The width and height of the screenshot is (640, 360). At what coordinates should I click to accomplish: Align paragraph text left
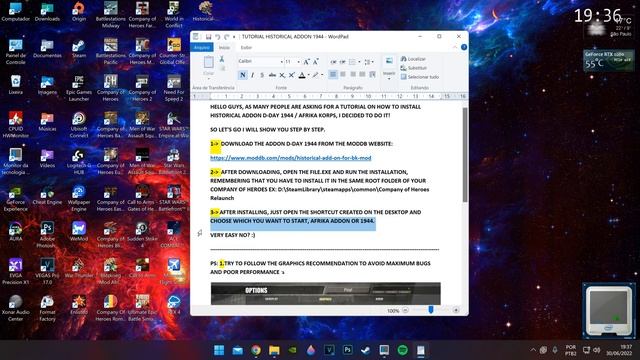click(x=333, y=74)
